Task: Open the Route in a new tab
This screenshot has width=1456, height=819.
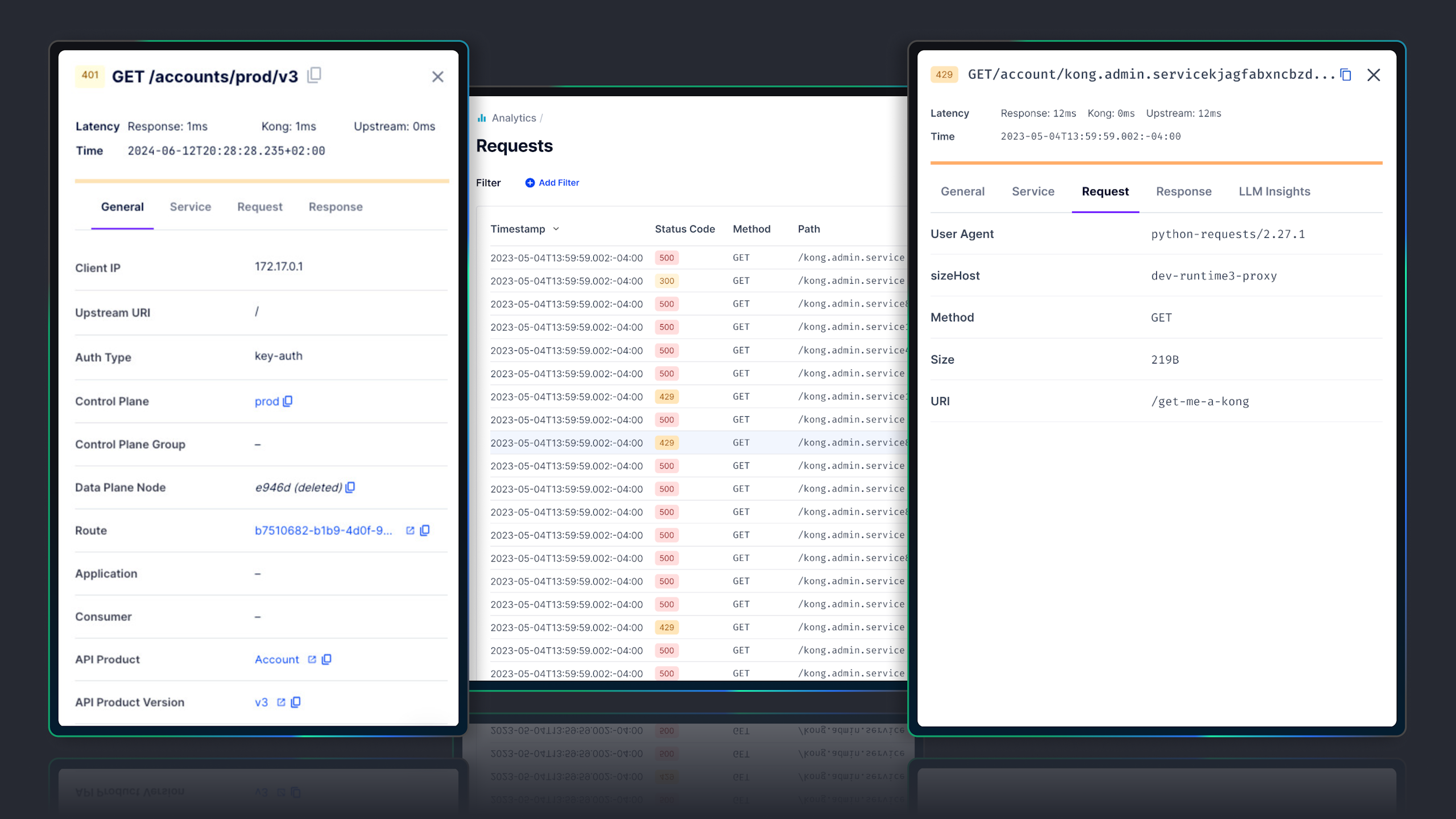Action: (x=410, y=531)
